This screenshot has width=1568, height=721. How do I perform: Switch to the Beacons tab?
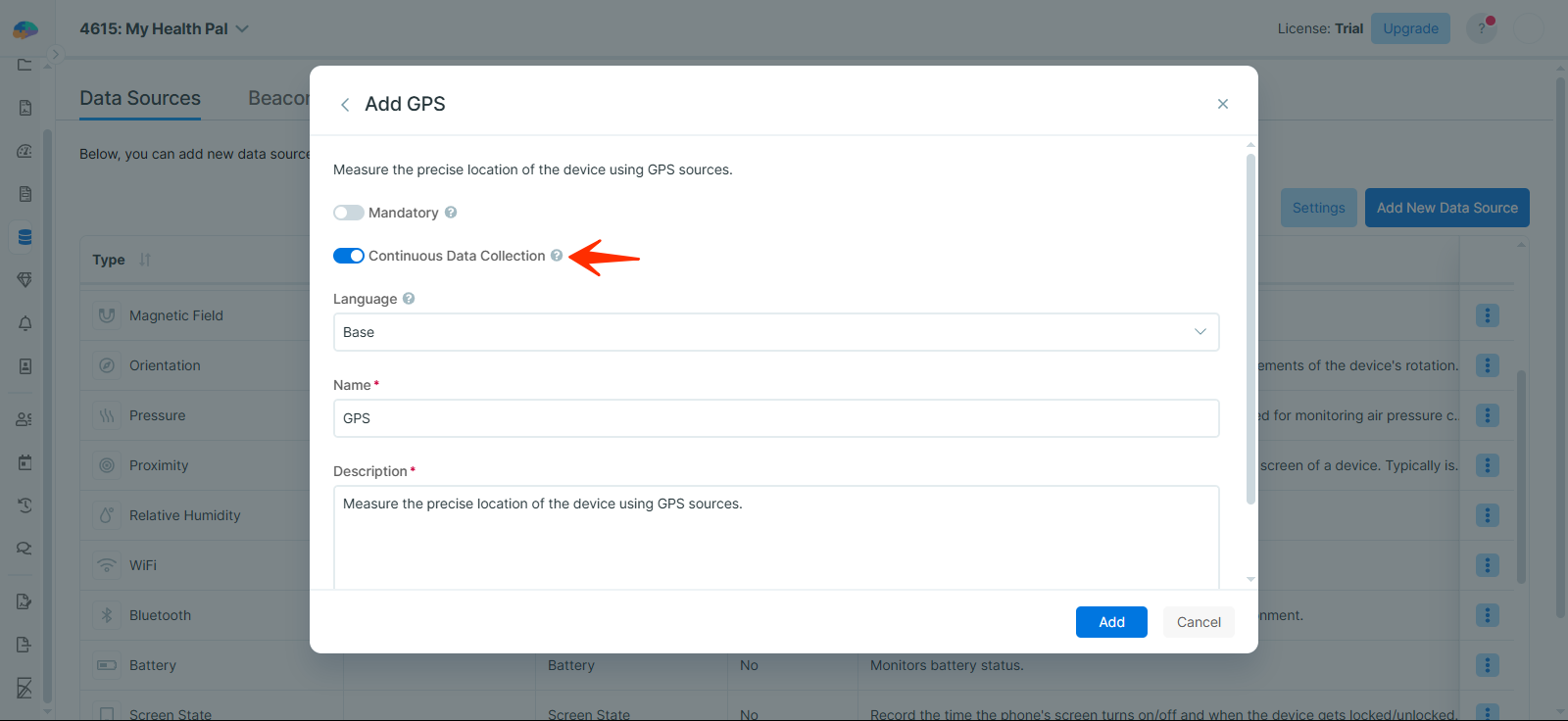point(278,98)
